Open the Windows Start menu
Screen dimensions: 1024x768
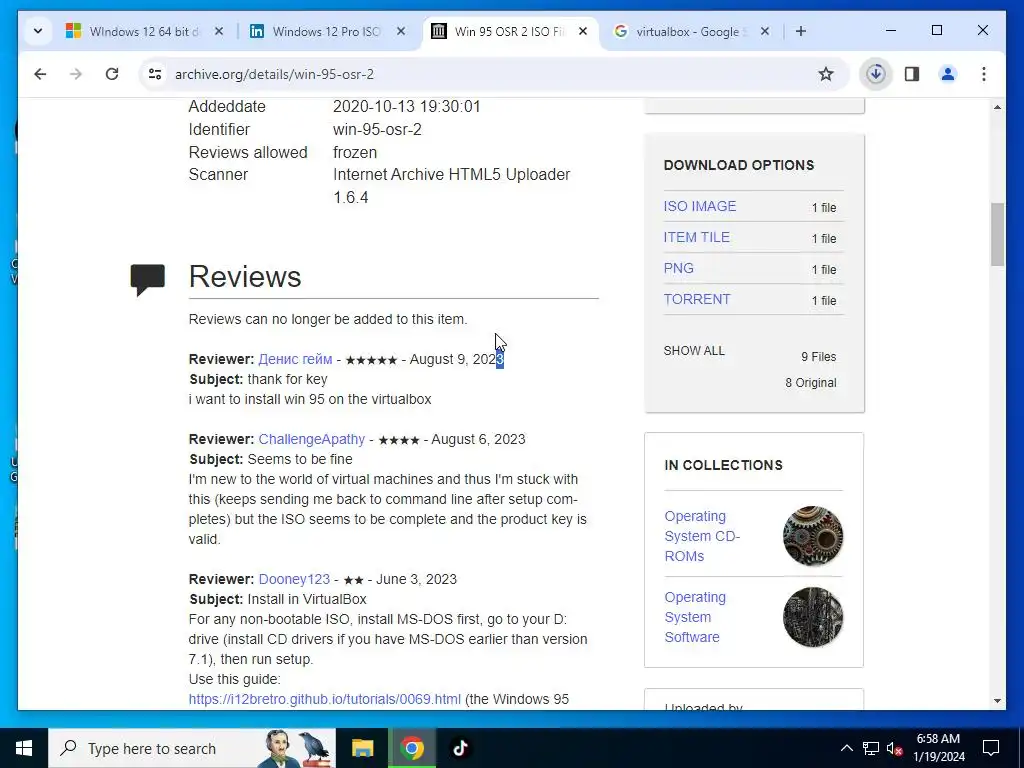tap(24, 748)
